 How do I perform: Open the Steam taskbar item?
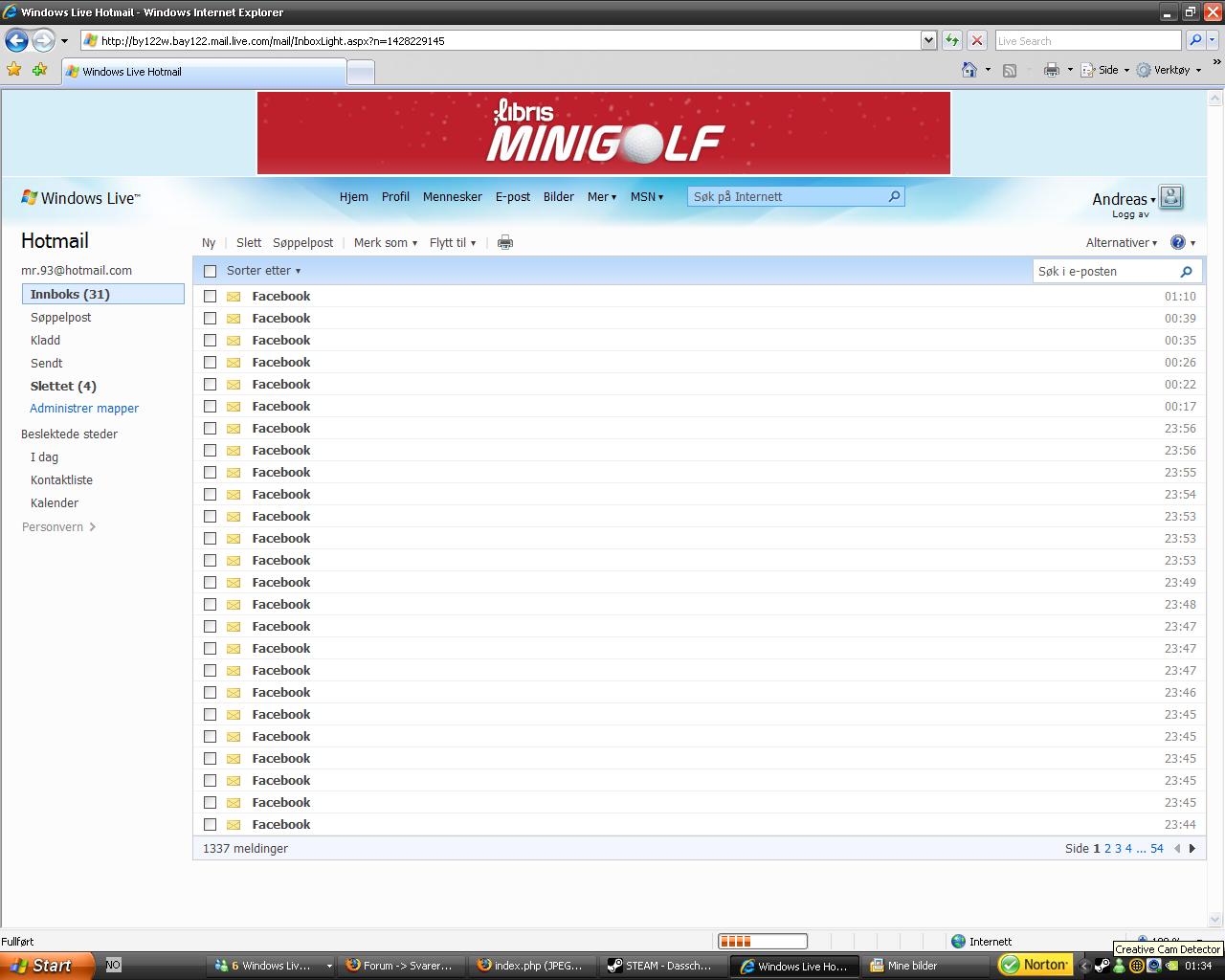point(660,966)
